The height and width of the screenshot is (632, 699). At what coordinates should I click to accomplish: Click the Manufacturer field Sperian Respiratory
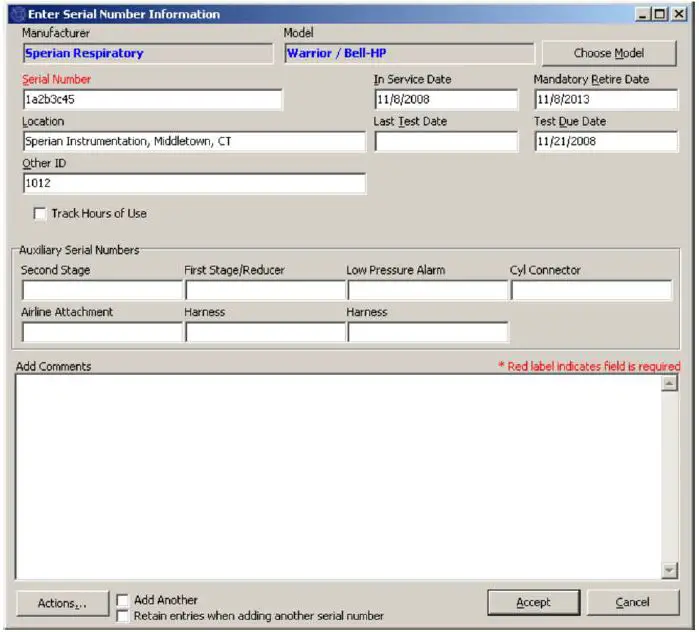click(148, 53)
